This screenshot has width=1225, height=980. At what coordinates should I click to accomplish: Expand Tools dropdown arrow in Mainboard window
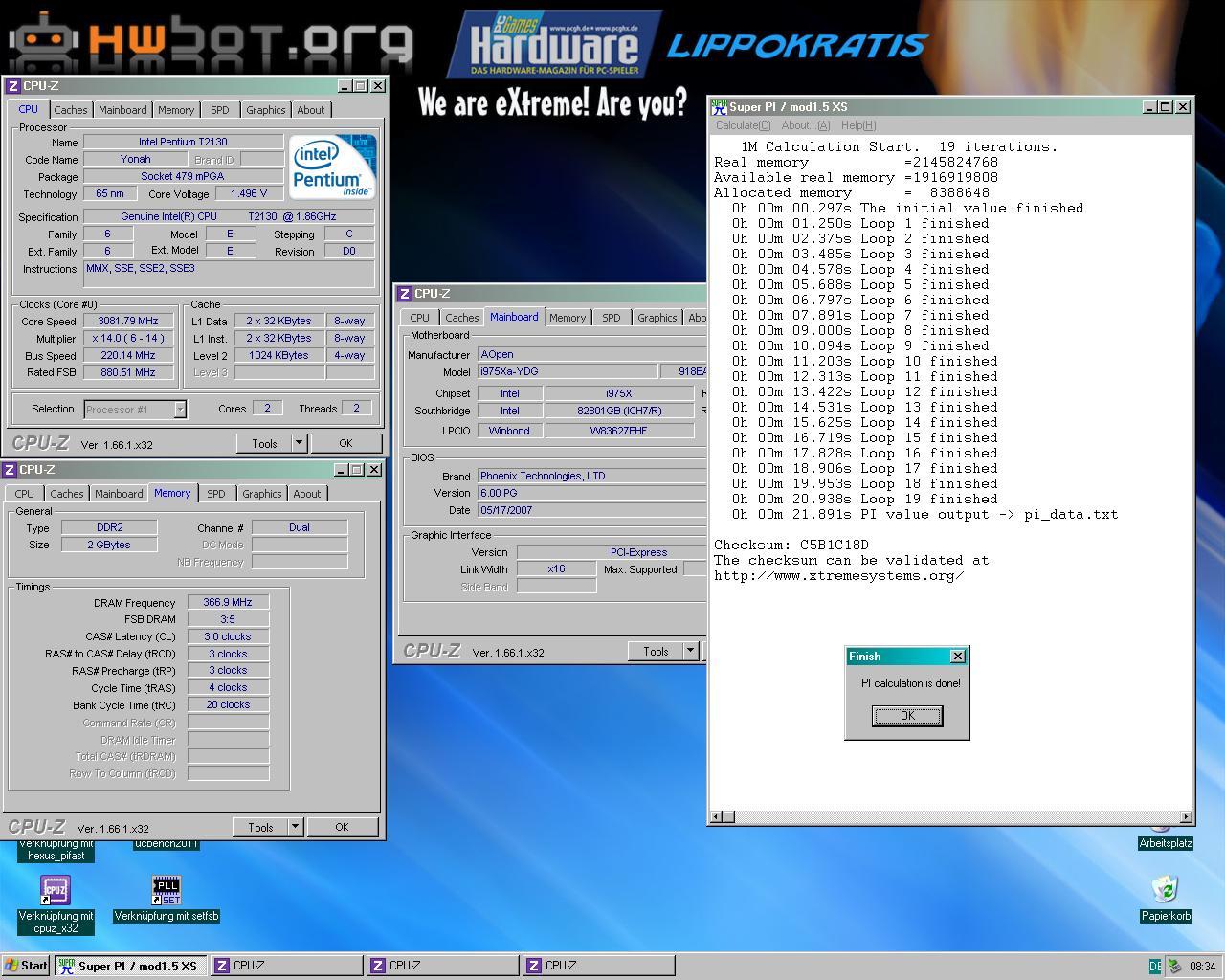tap(690, 652)
